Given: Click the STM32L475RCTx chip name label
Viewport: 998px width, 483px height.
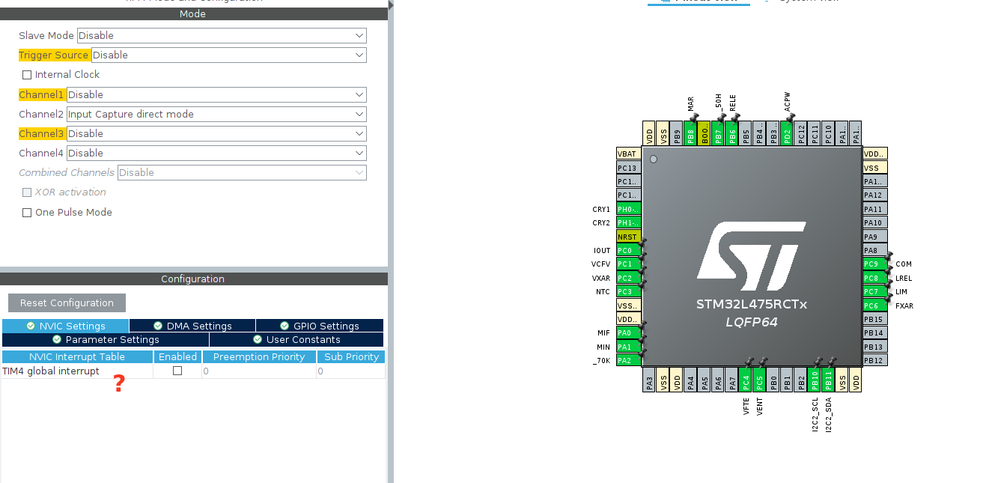Looking at the screenshot, I should [751, 305].
